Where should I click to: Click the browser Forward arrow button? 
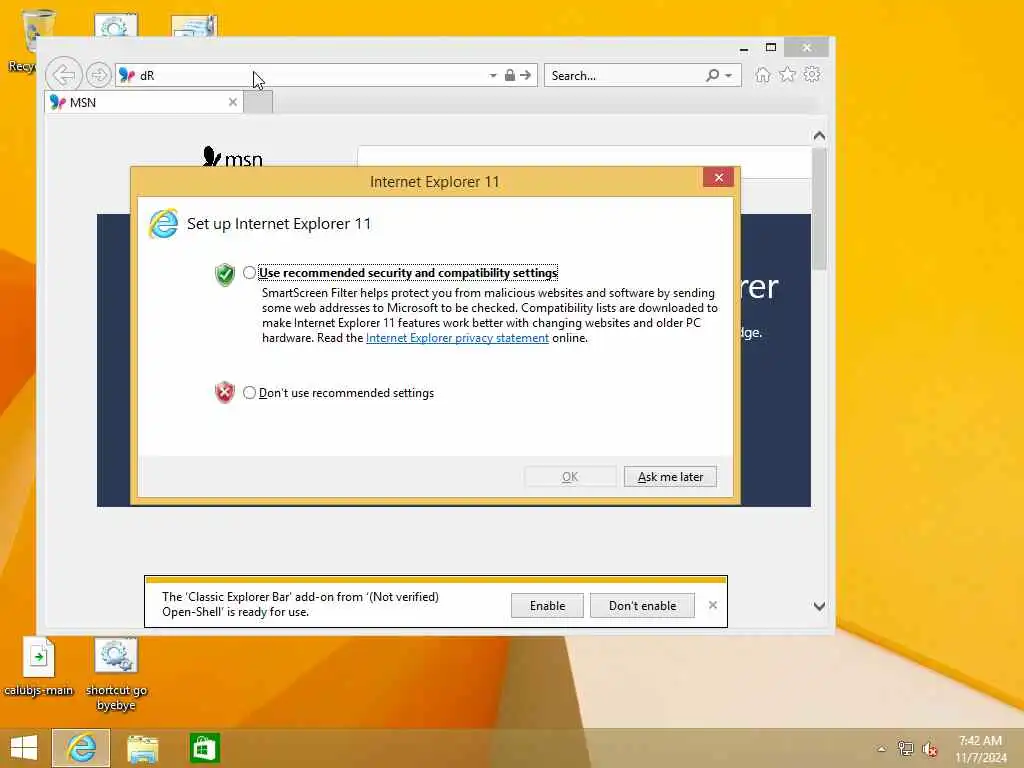99,75
